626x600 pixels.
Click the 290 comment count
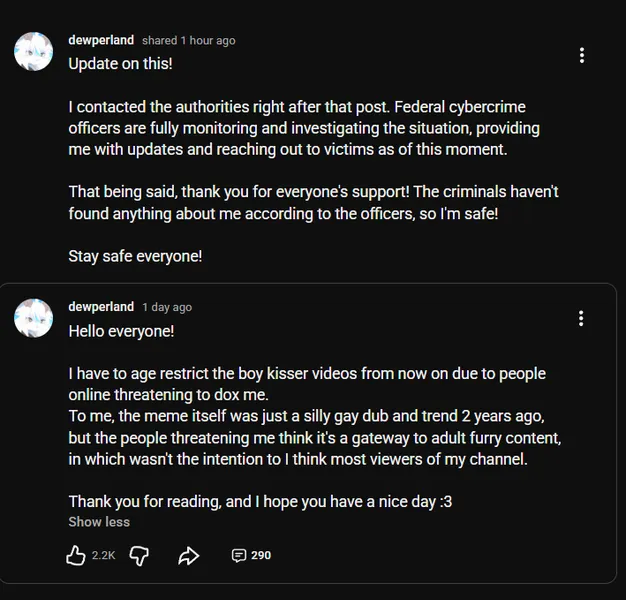pos(261,555)
